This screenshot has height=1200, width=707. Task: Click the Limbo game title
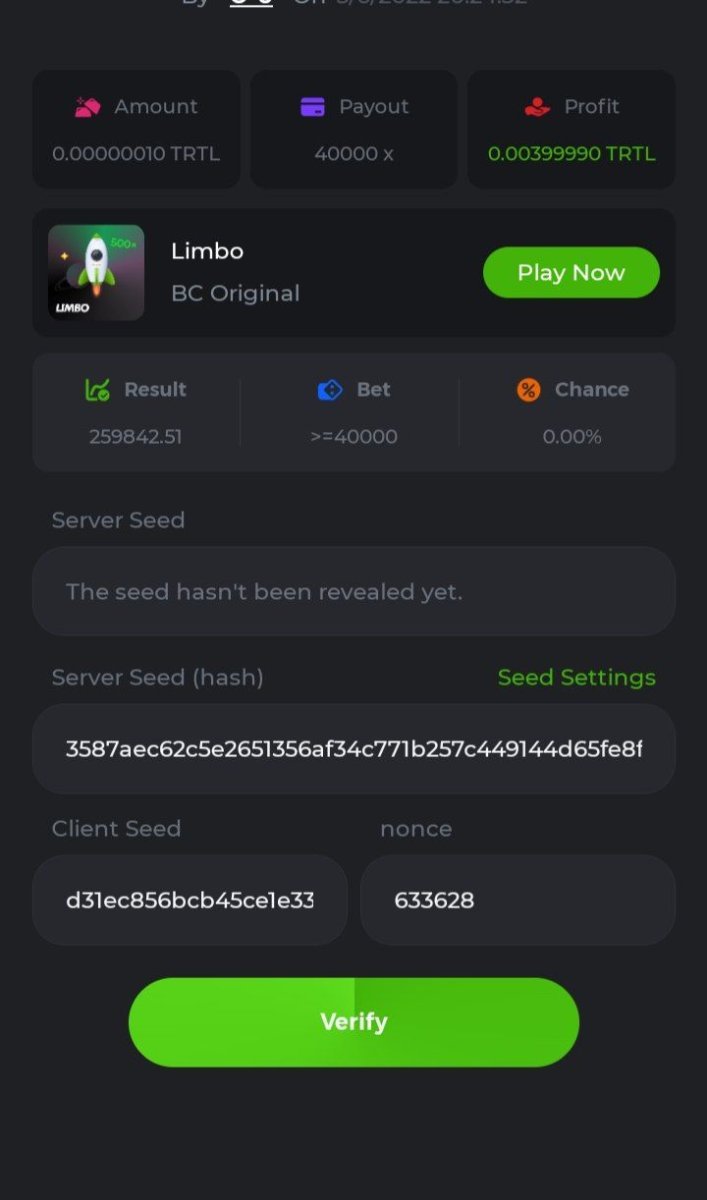click(207, 251)
